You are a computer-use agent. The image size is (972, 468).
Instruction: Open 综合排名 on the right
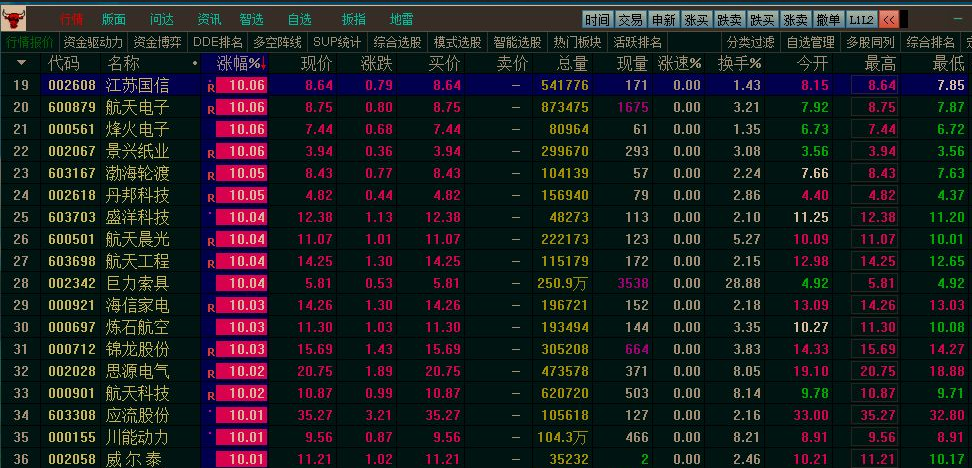tap(930, 42)
